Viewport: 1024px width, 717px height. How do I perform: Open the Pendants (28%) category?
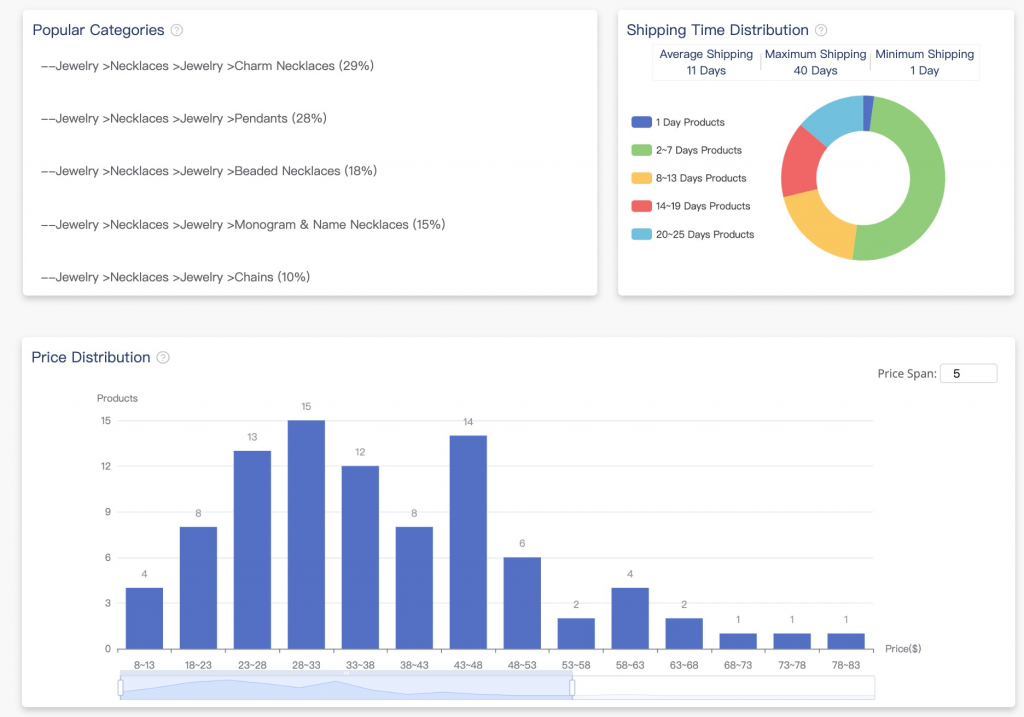184,119
